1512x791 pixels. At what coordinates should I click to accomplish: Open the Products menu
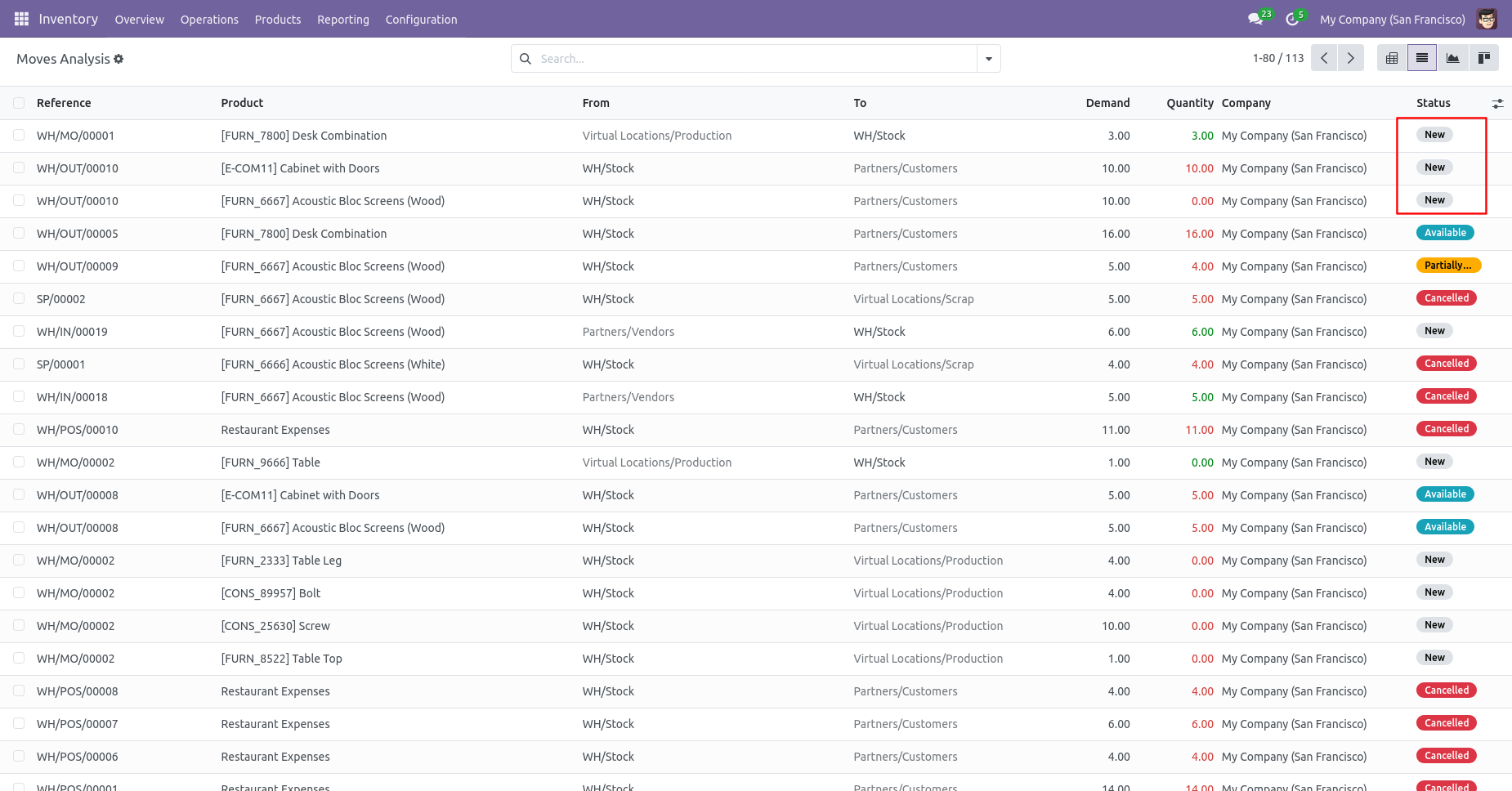coord(278,20)
